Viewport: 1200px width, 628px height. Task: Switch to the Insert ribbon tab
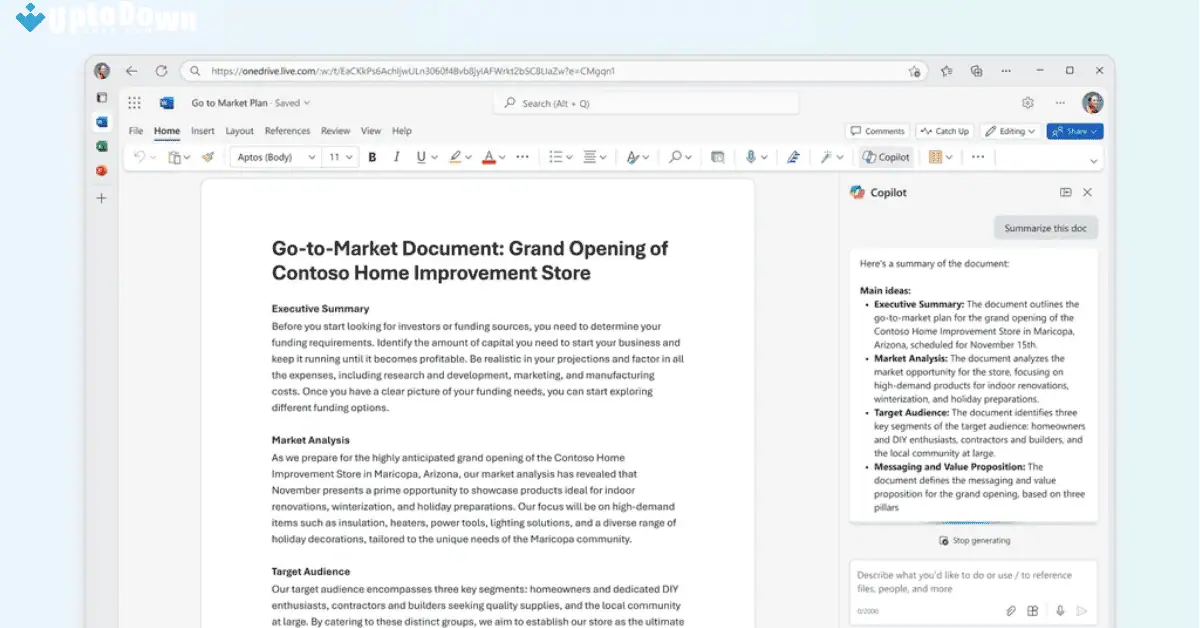pos(203,131)
